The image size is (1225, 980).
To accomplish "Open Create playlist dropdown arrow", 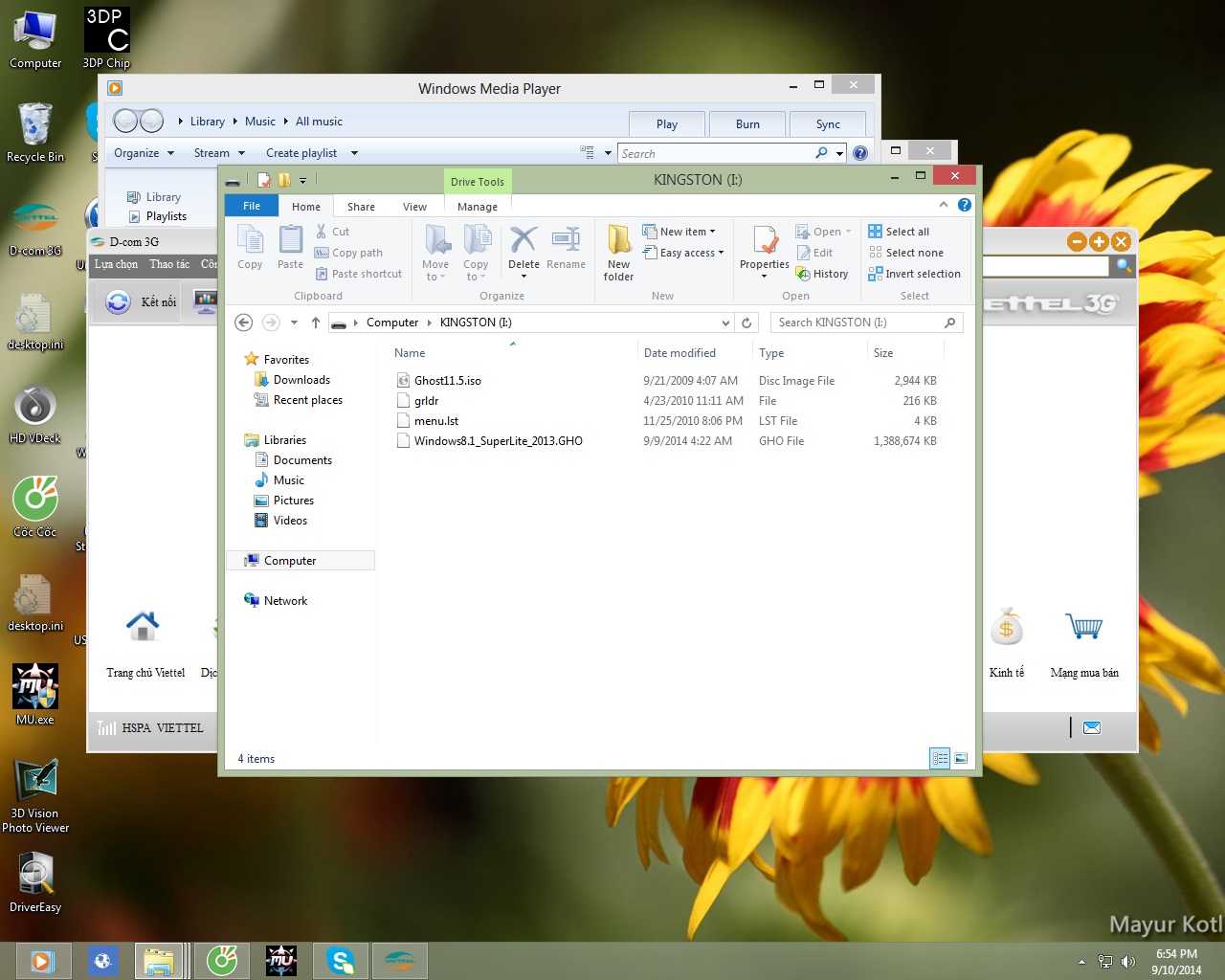I will point(354,153).
